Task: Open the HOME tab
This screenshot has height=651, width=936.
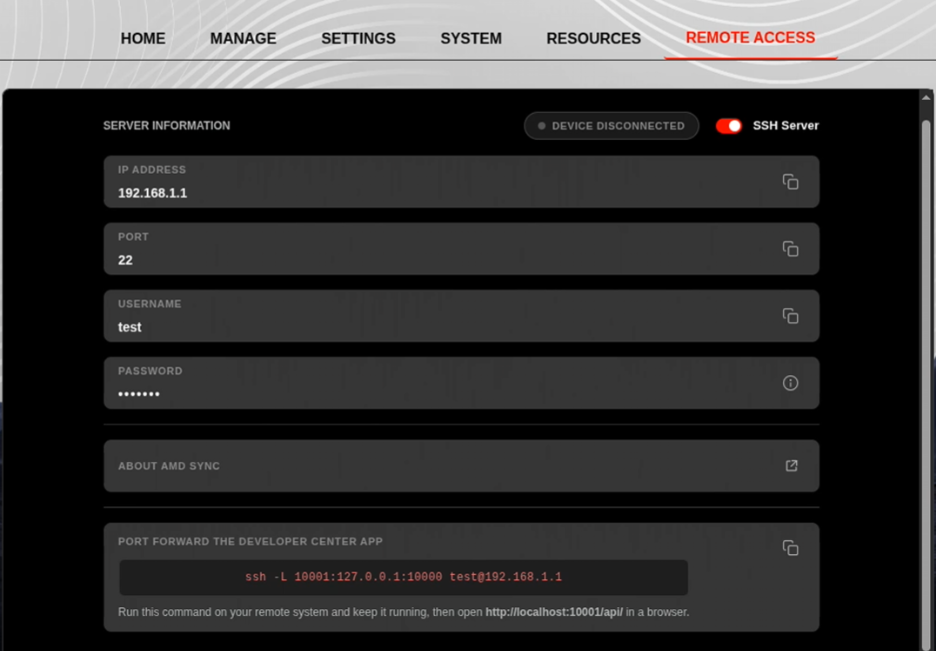Action: (143, 38)
